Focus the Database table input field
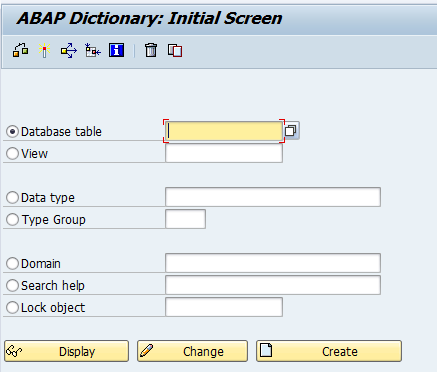 pos(224,131)
